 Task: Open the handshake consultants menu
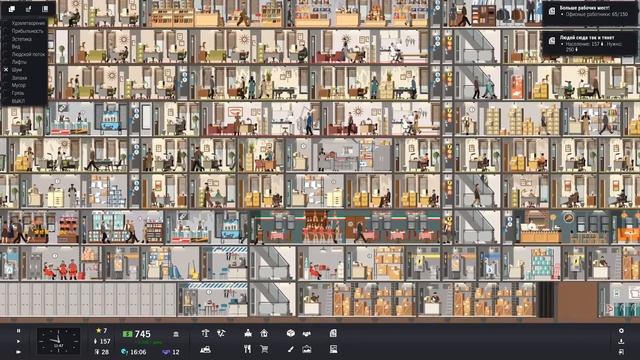[x=307, y=333]
